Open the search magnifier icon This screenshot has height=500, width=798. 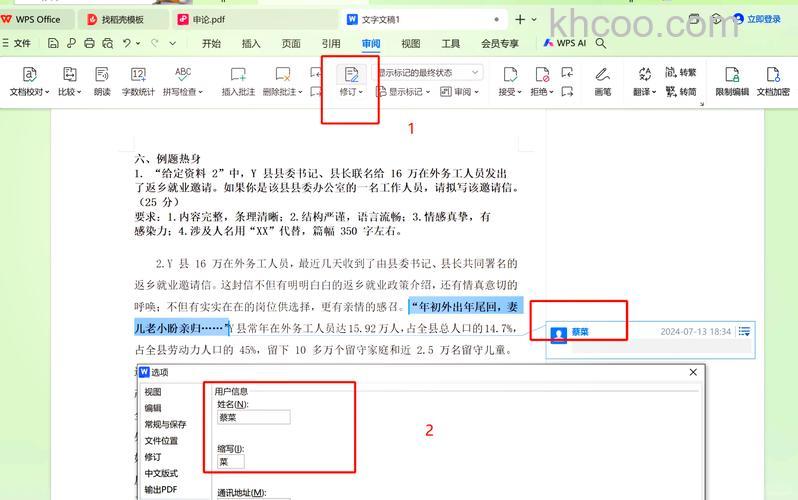click(601, 43)
